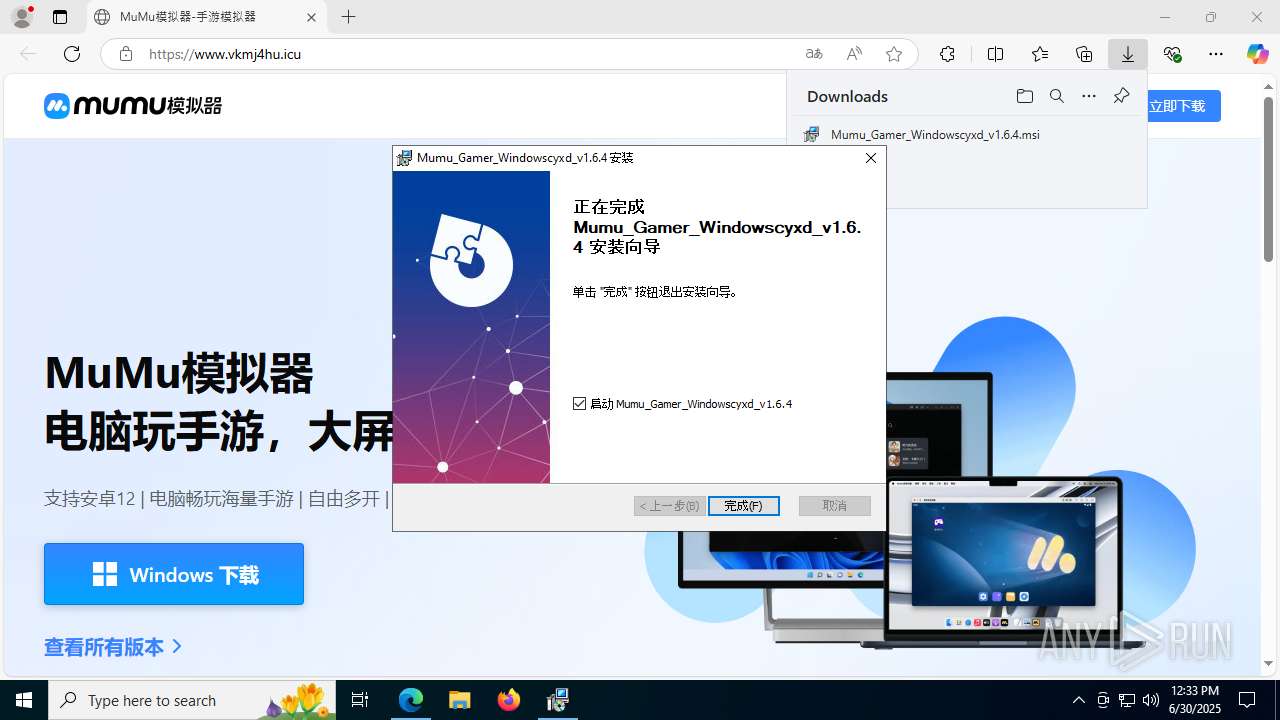Open the Favorites list icon
This screenshot has height=720, width=1280.
tap(1040, 54)
